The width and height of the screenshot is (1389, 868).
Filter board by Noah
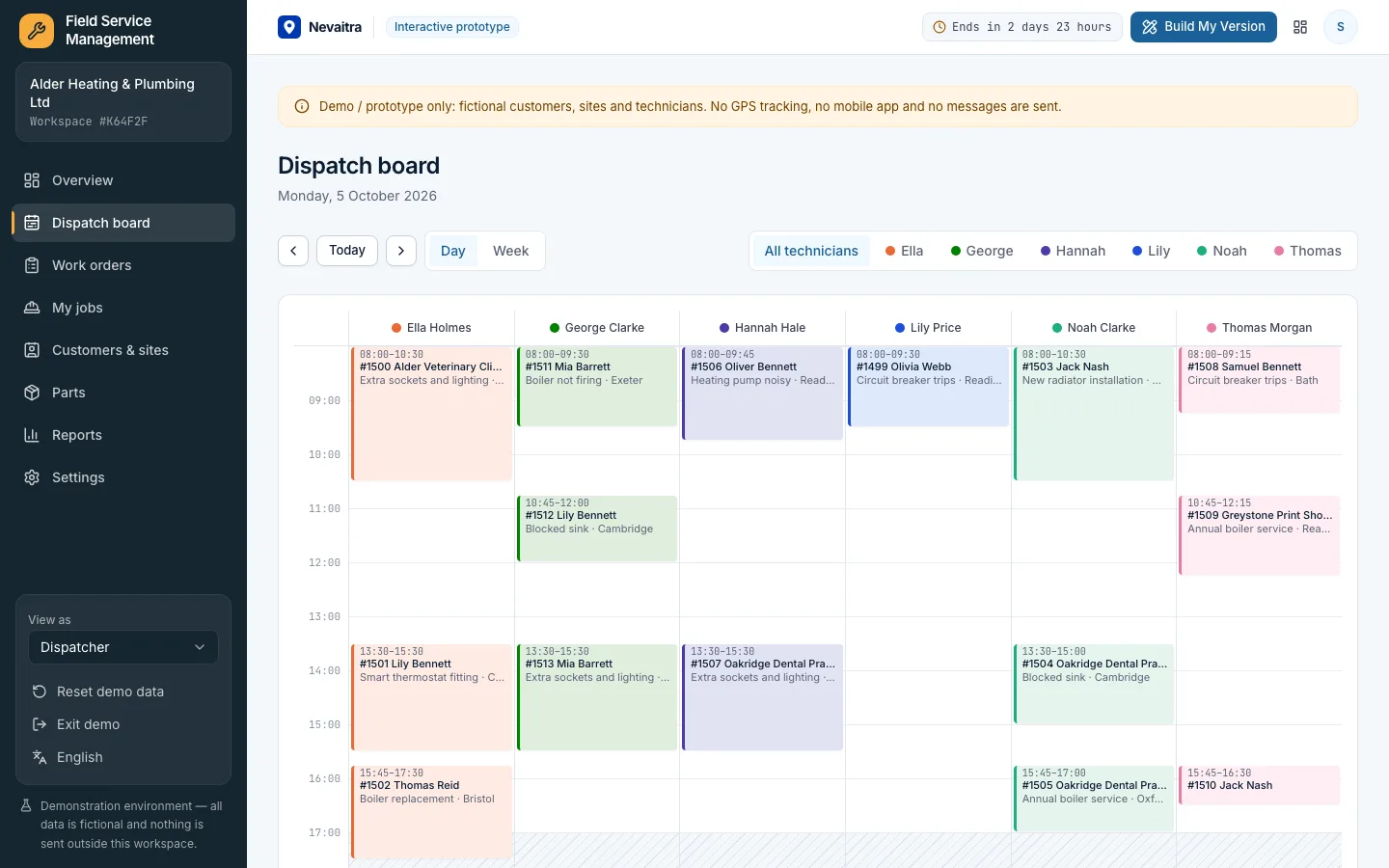[1222, 251]
